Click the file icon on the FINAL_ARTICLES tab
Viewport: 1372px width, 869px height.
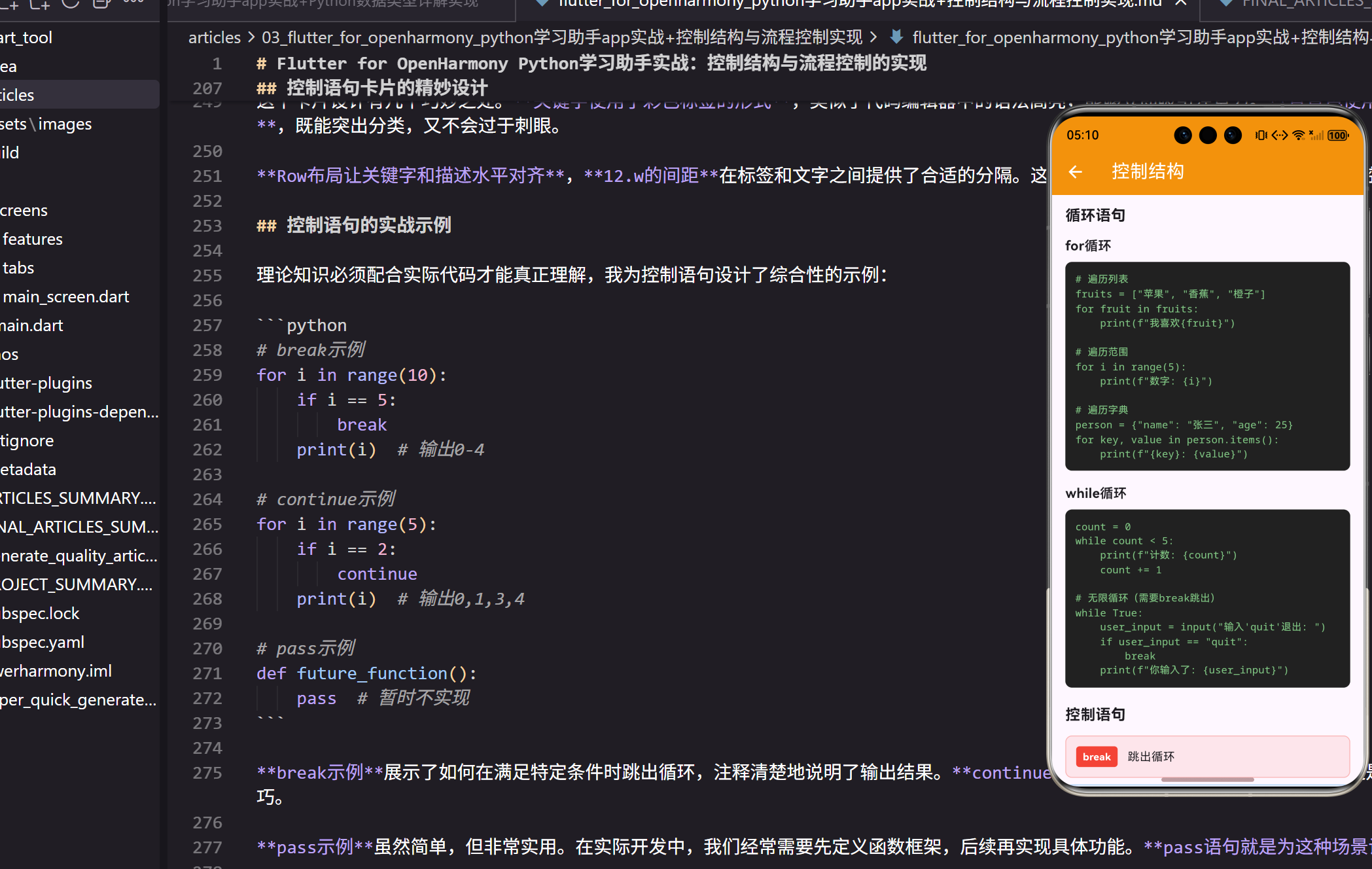point(1225,4)
